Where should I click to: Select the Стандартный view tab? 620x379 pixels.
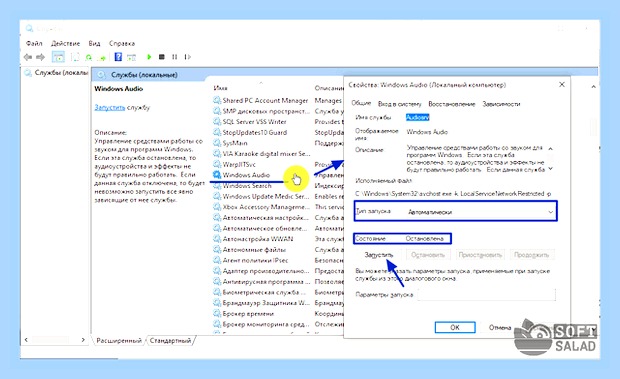click(x=170, y=340)
